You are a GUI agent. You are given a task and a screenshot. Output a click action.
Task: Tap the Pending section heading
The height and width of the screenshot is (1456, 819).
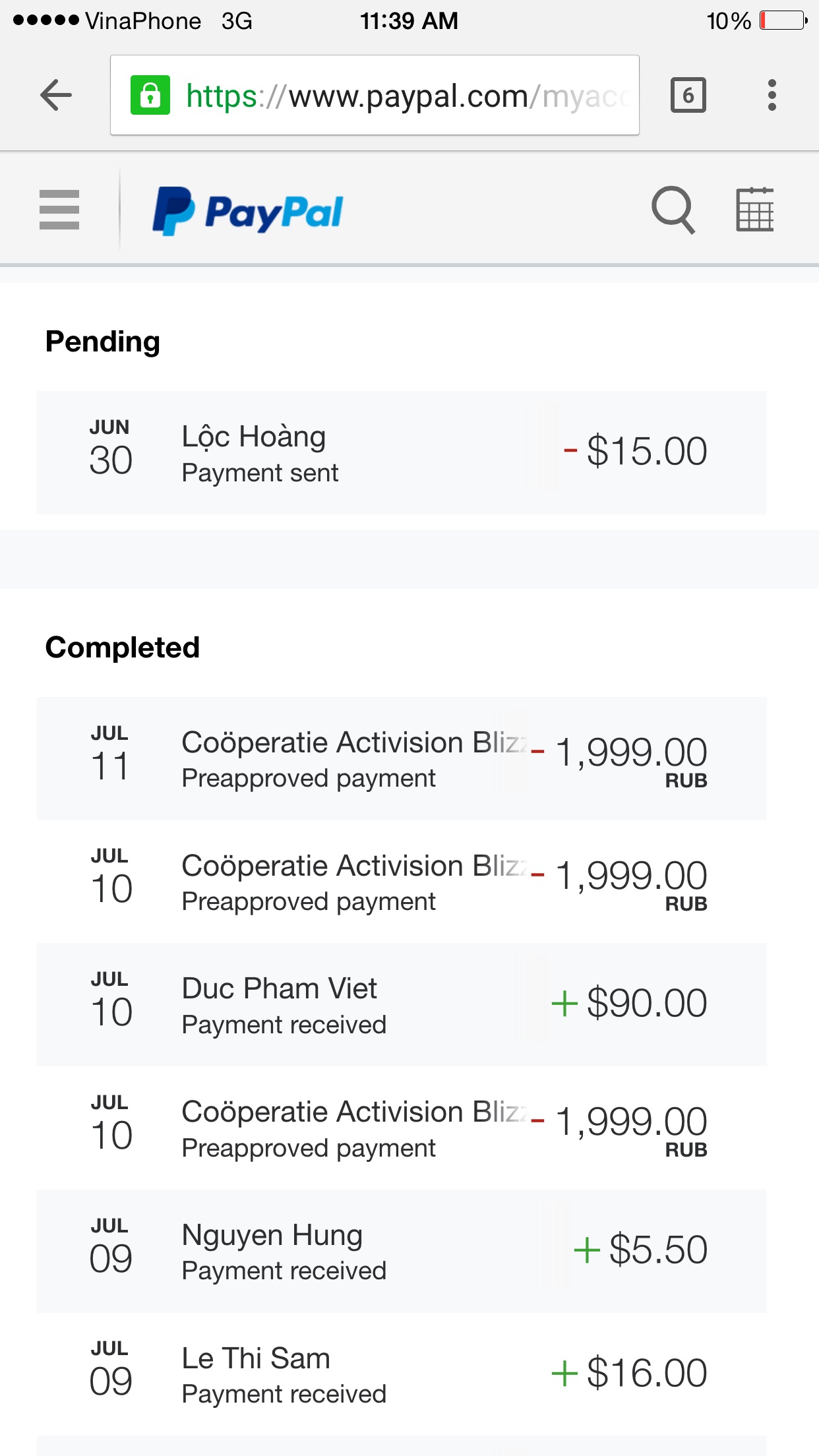103,342
